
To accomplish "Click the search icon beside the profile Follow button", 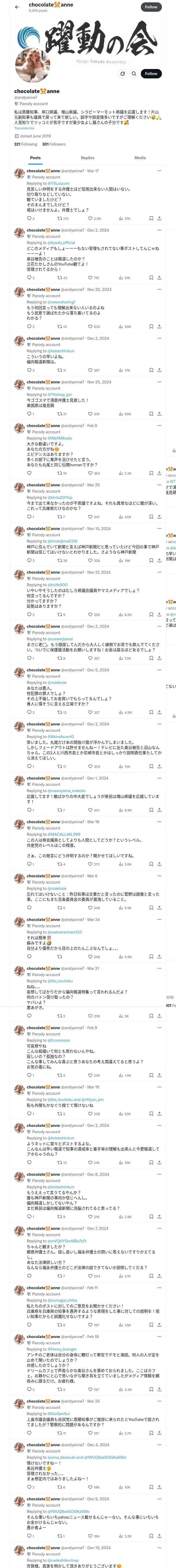I will pos(133,74).
